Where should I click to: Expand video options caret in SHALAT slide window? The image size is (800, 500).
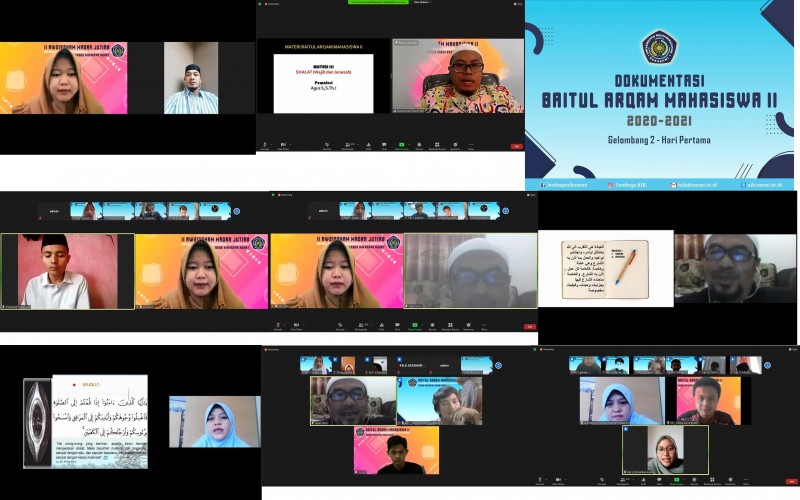[x=291, y=144]
